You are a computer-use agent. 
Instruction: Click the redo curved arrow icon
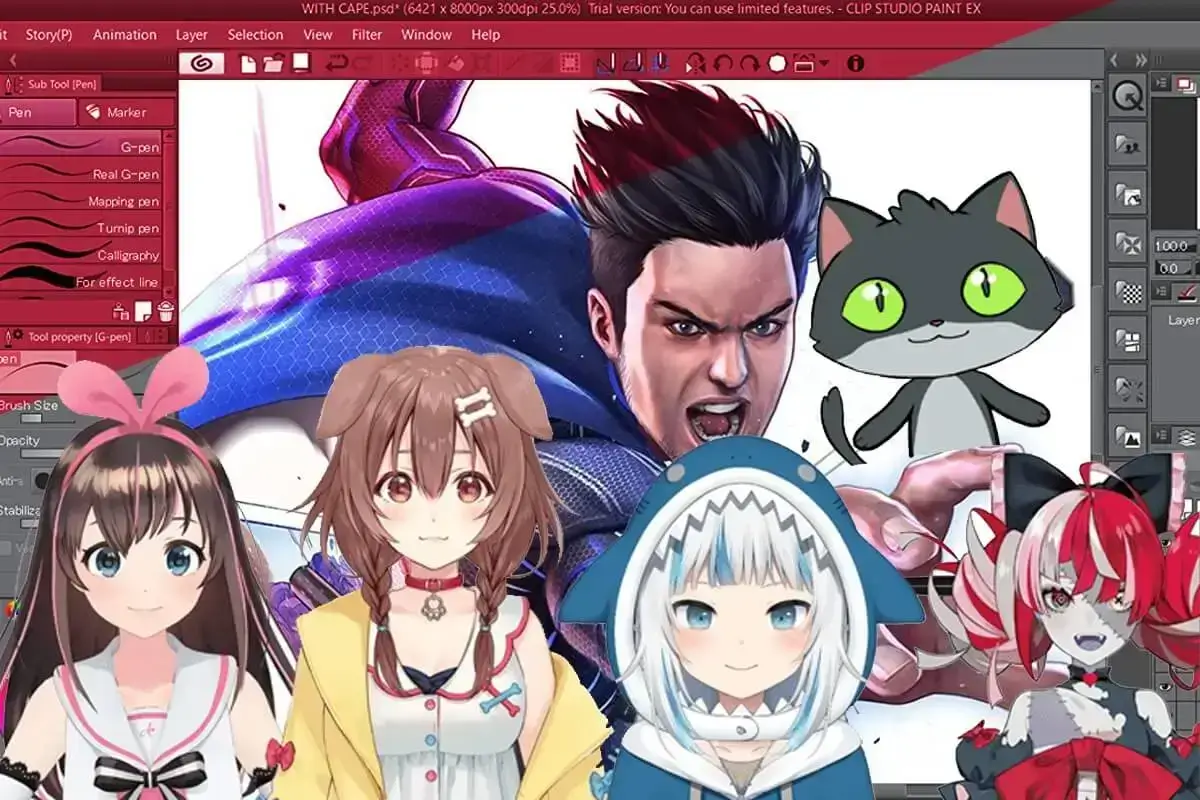coord(749,64)
